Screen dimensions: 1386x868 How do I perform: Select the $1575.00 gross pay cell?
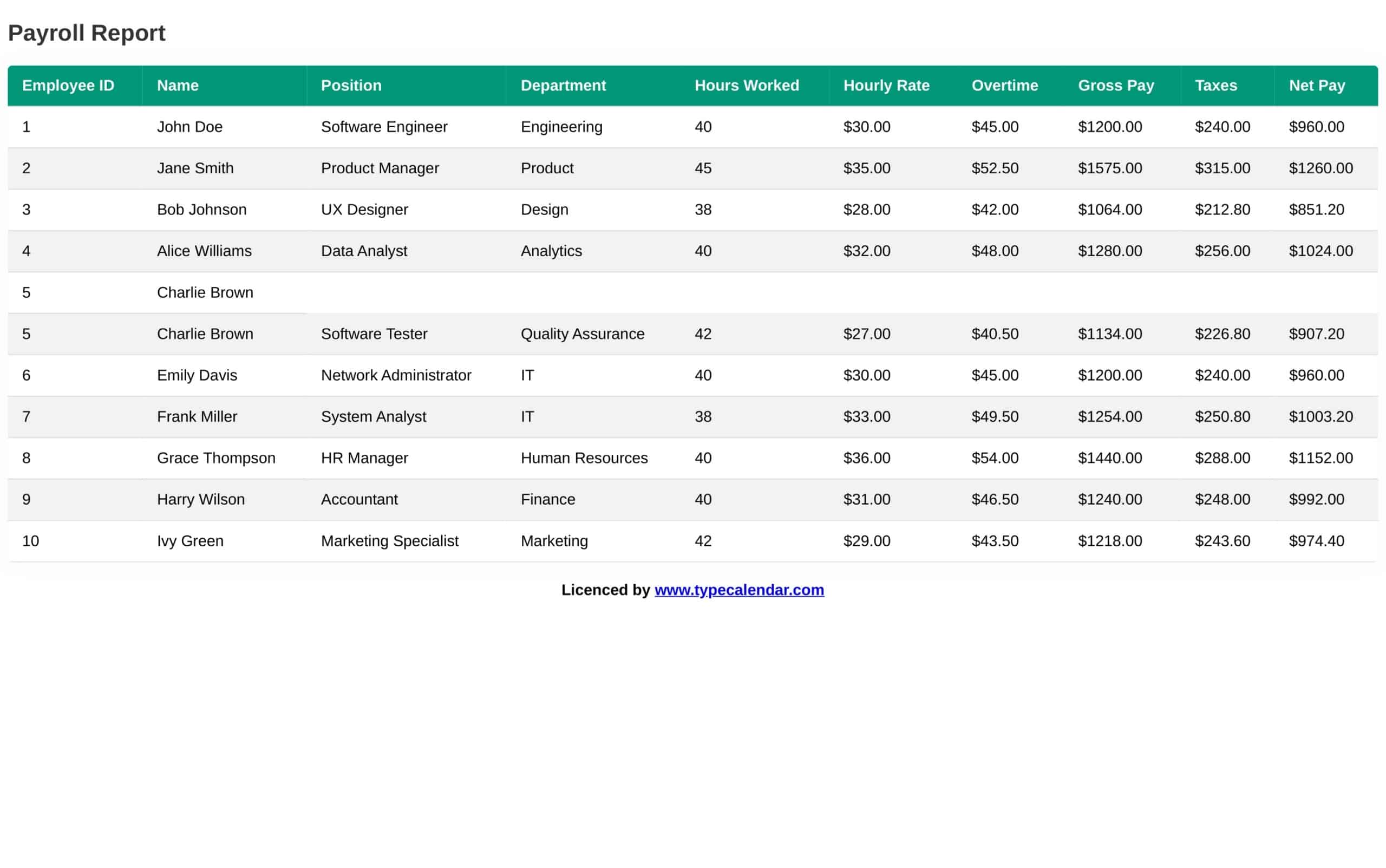click(x=1109, y=168)
